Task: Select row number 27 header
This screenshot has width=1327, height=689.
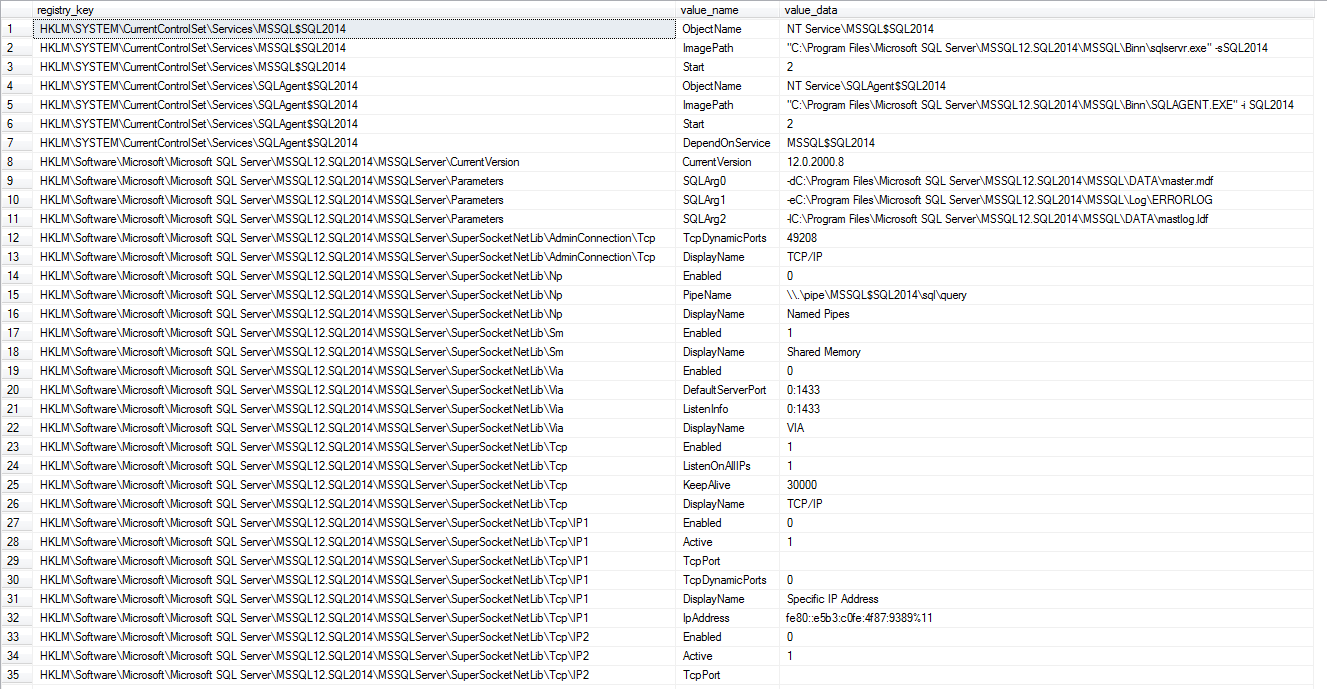Action: (16, 523)
